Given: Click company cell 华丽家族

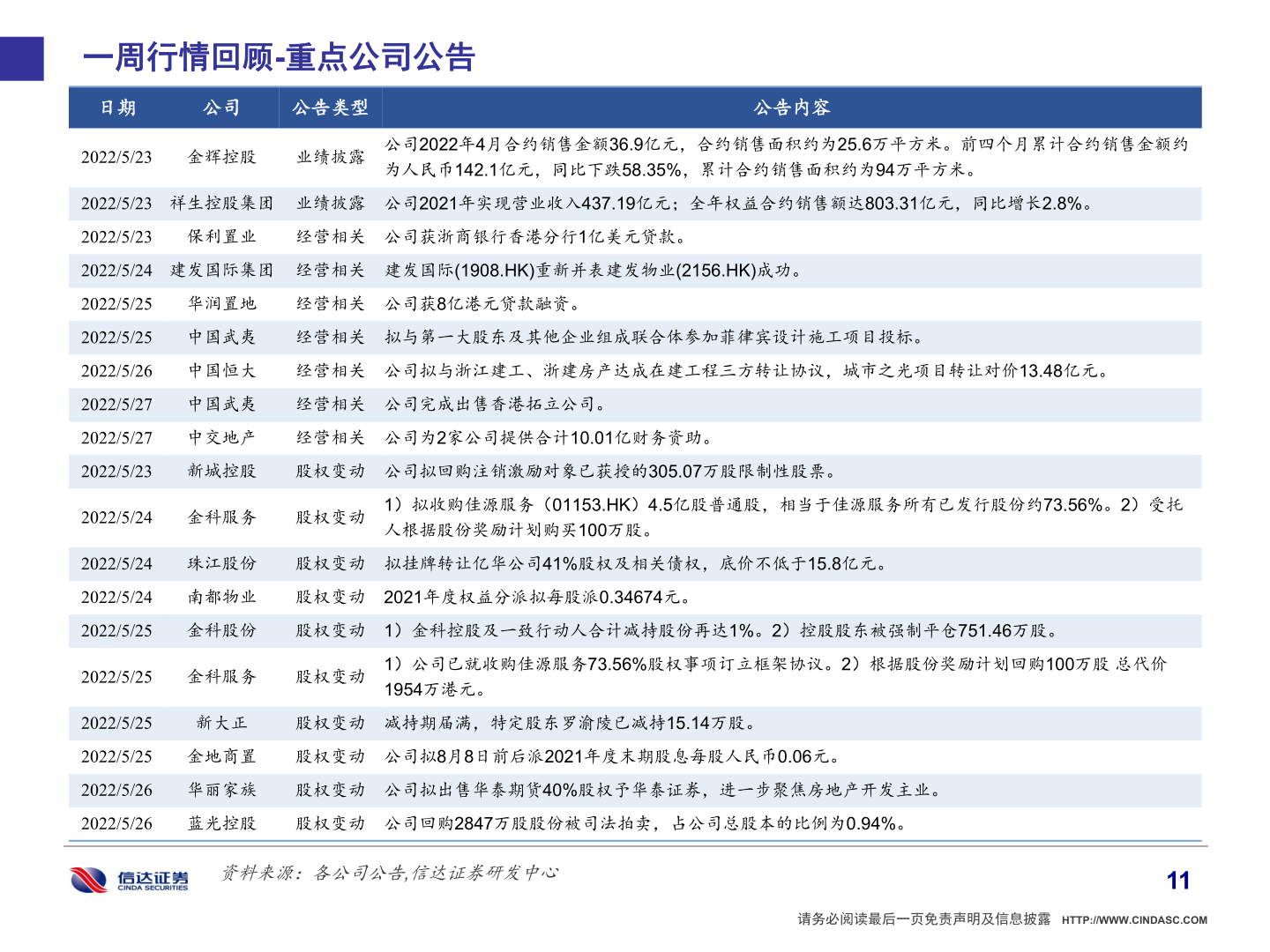Looking at the screenshot, I should point(221,791).
